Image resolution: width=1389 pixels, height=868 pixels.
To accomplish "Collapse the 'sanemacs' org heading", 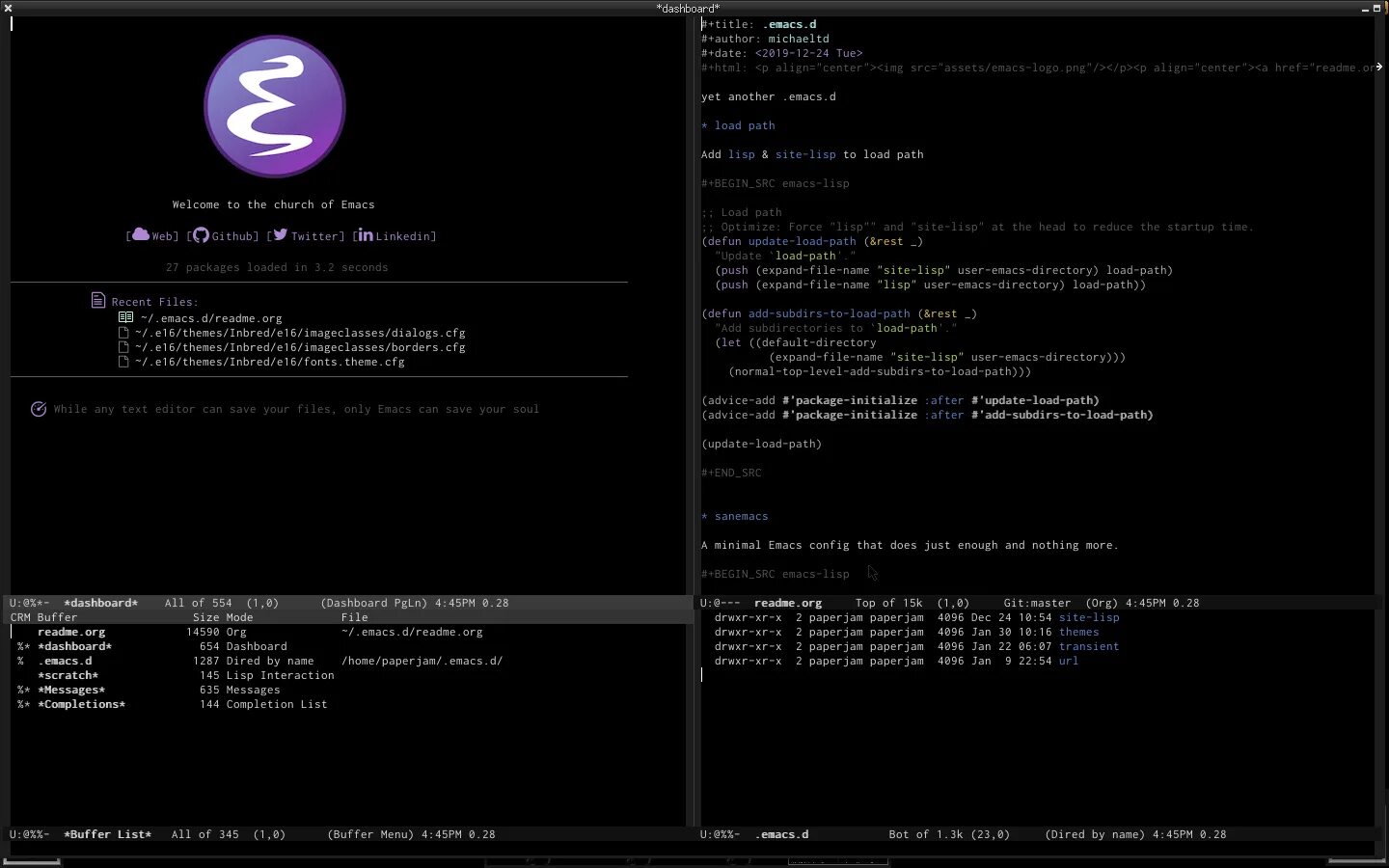I will coord(735,516).
